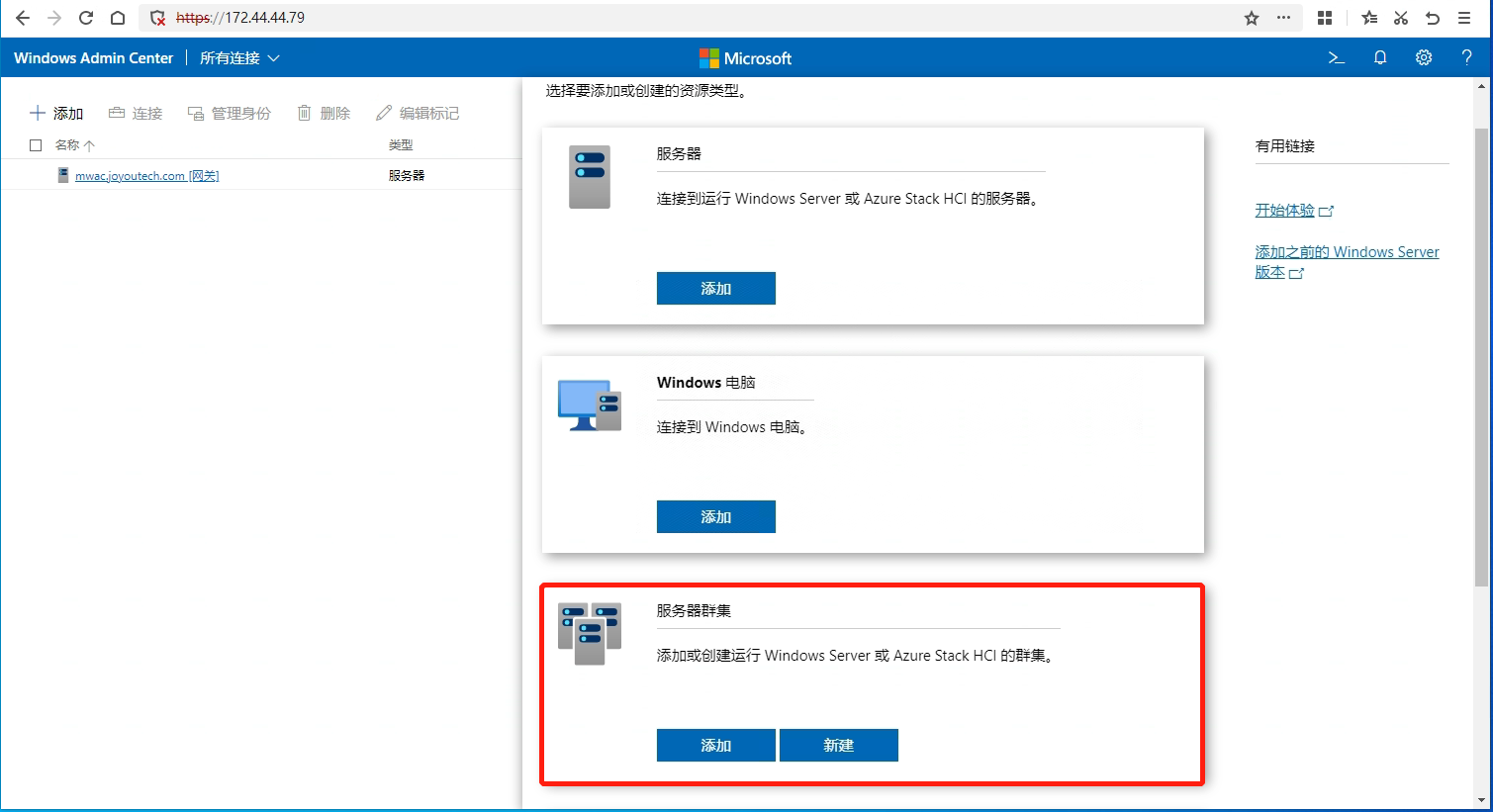This screenshot has height=812, width=1493.
Task: Click the Microsoft logo
Action: (746, 58)
